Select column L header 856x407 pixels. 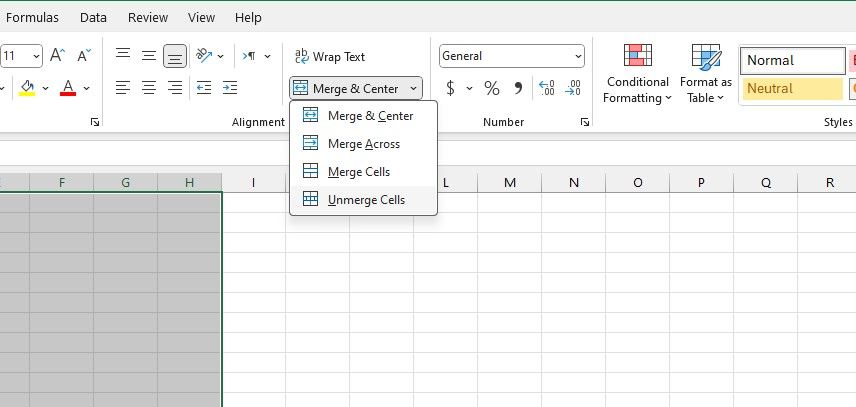pyautogui.click(x=445, y=183)
